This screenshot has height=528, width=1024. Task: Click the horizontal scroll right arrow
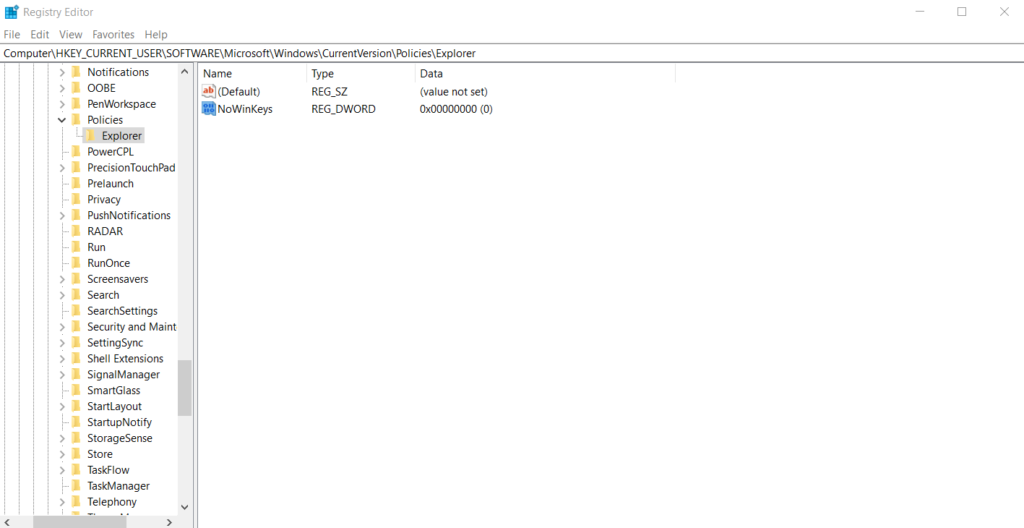click(169, 521)
